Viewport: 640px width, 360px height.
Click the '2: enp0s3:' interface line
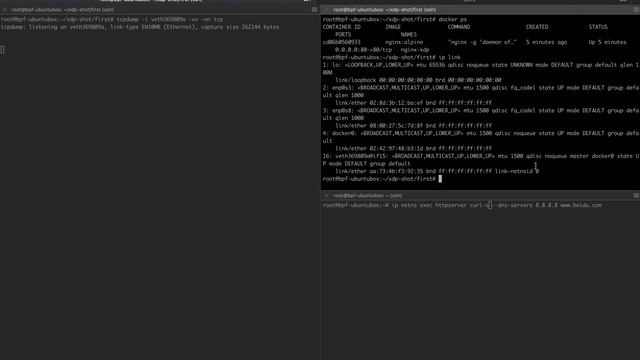(x=481, y=88)
